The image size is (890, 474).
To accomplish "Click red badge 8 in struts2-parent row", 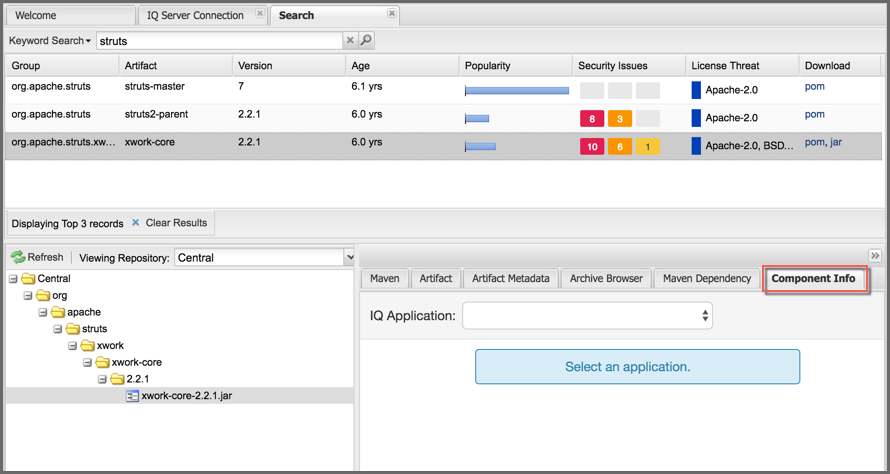I will [x=592, y=119].
